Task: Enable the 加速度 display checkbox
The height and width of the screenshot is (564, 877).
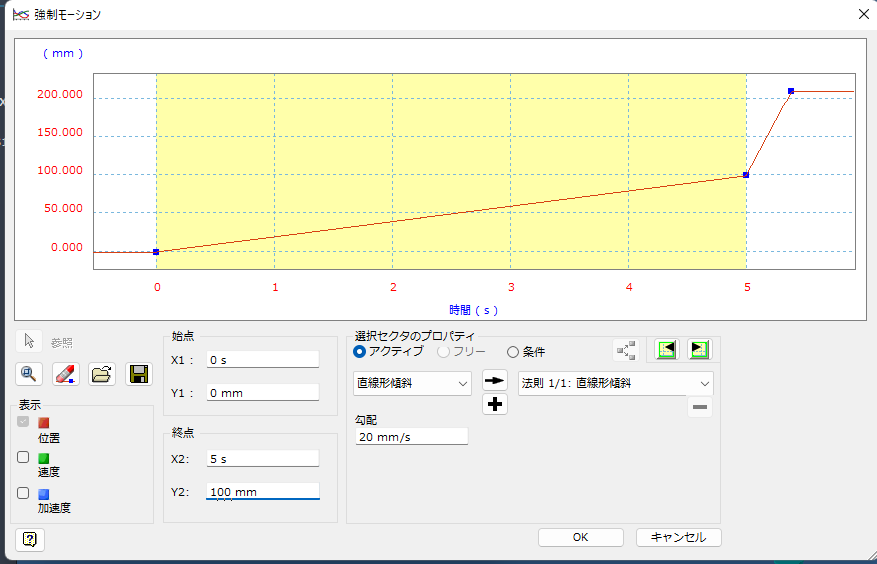Action: click(23, 492)
